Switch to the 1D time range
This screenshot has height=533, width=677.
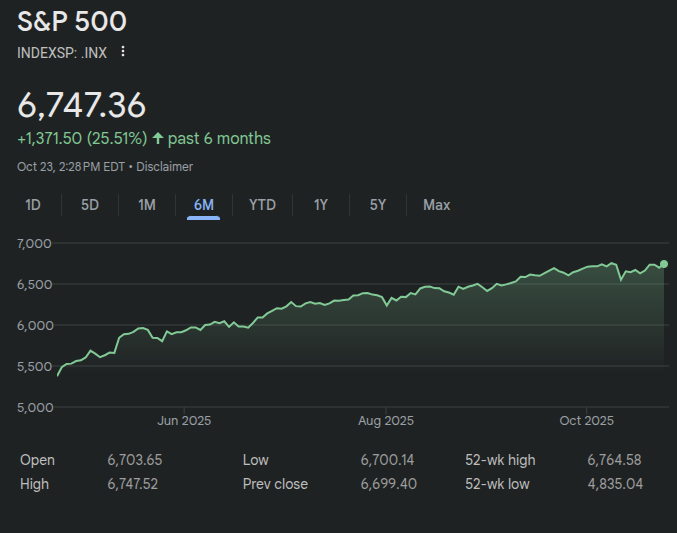(x=33, y=205)
